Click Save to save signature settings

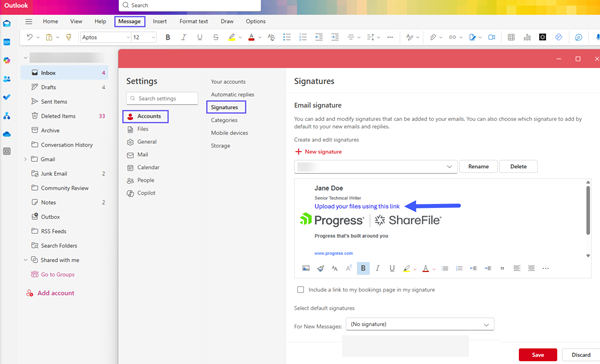pos(538,355)
